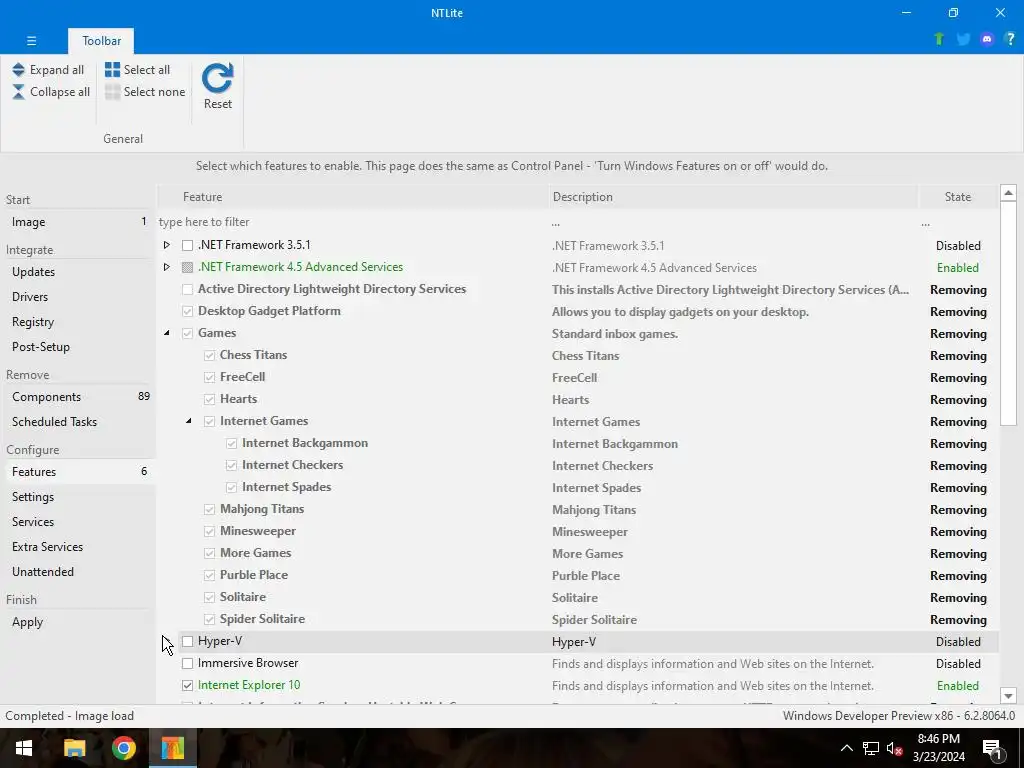
Task: Open the Updates page in sidebar
Action: tap(78, 272)
